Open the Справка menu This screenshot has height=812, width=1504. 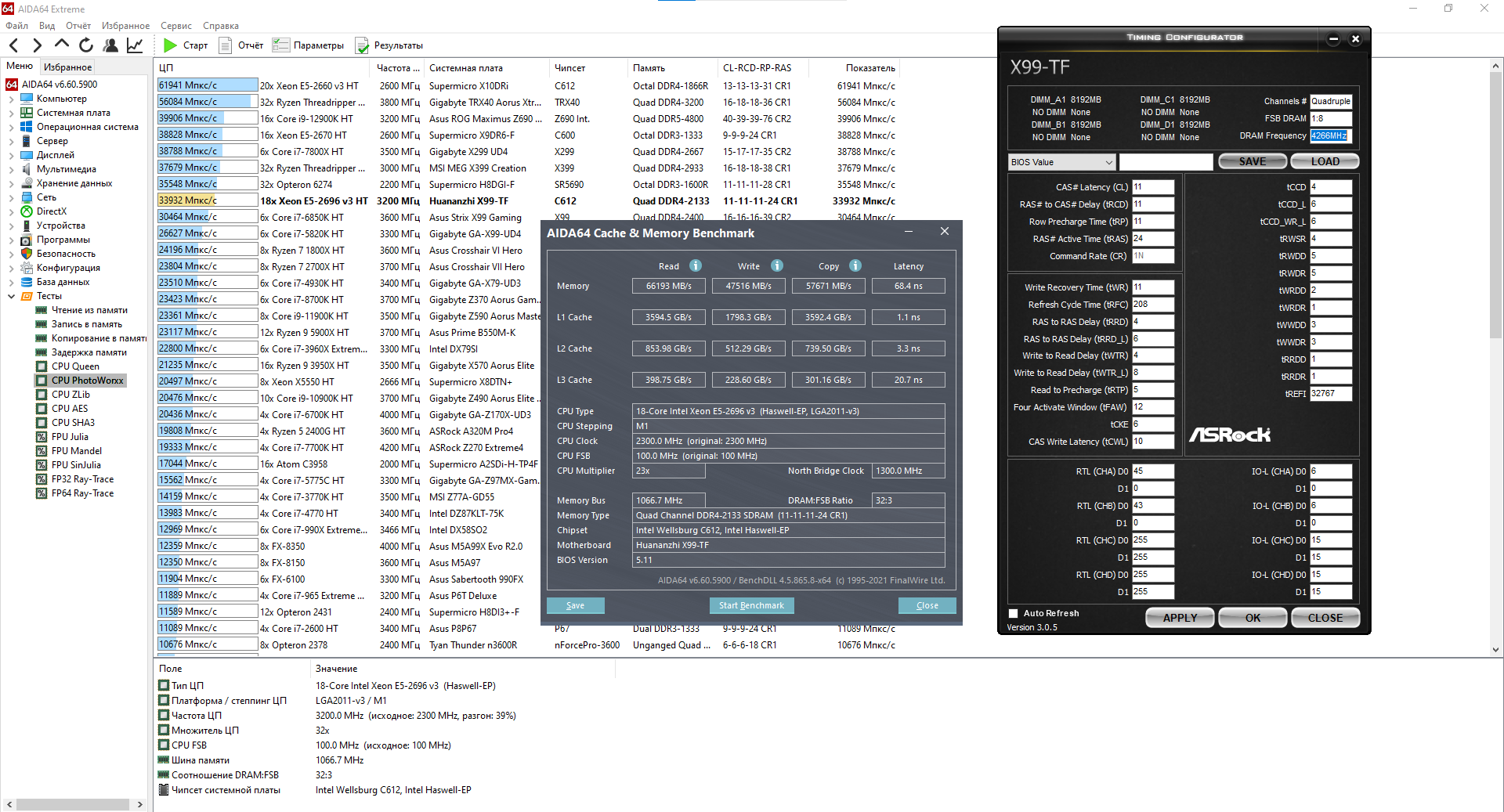click(x=221, y=26)
